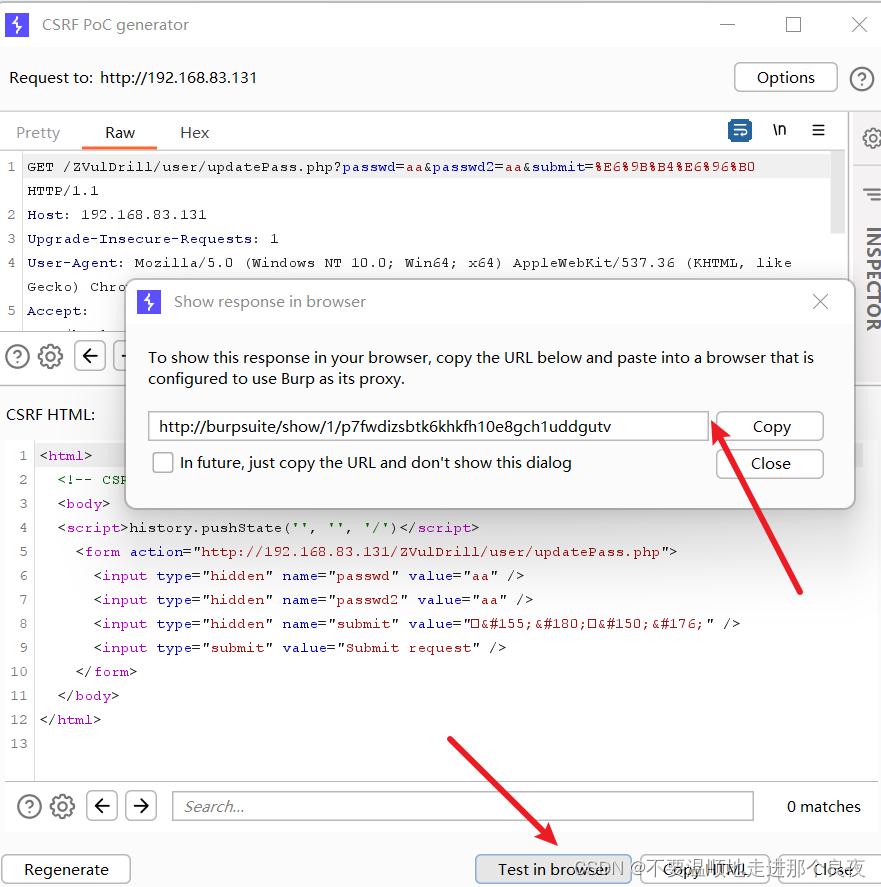The height and width of the screenshot is (887, 881).
Task: Close the Show response in browser dialog
Action: click(820, 302)
